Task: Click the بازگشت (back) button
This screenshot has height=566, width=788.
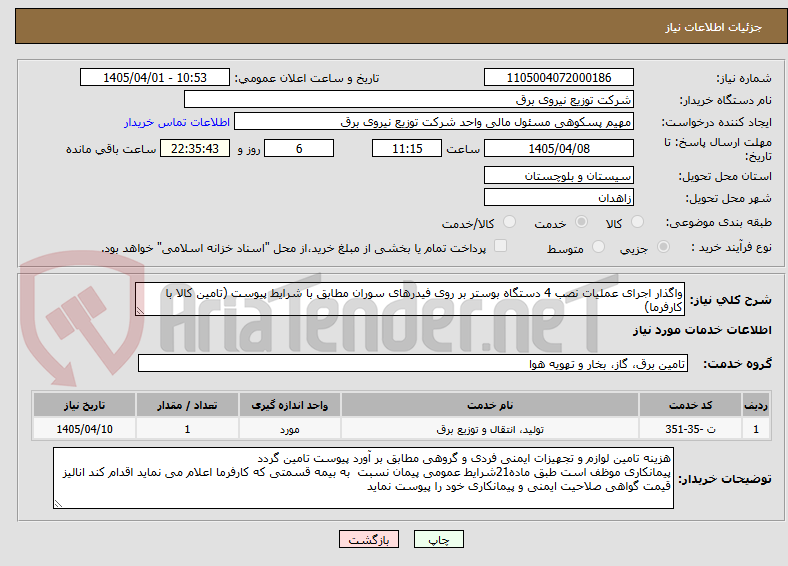Action: pyautogui.click(x=369, y=539)
